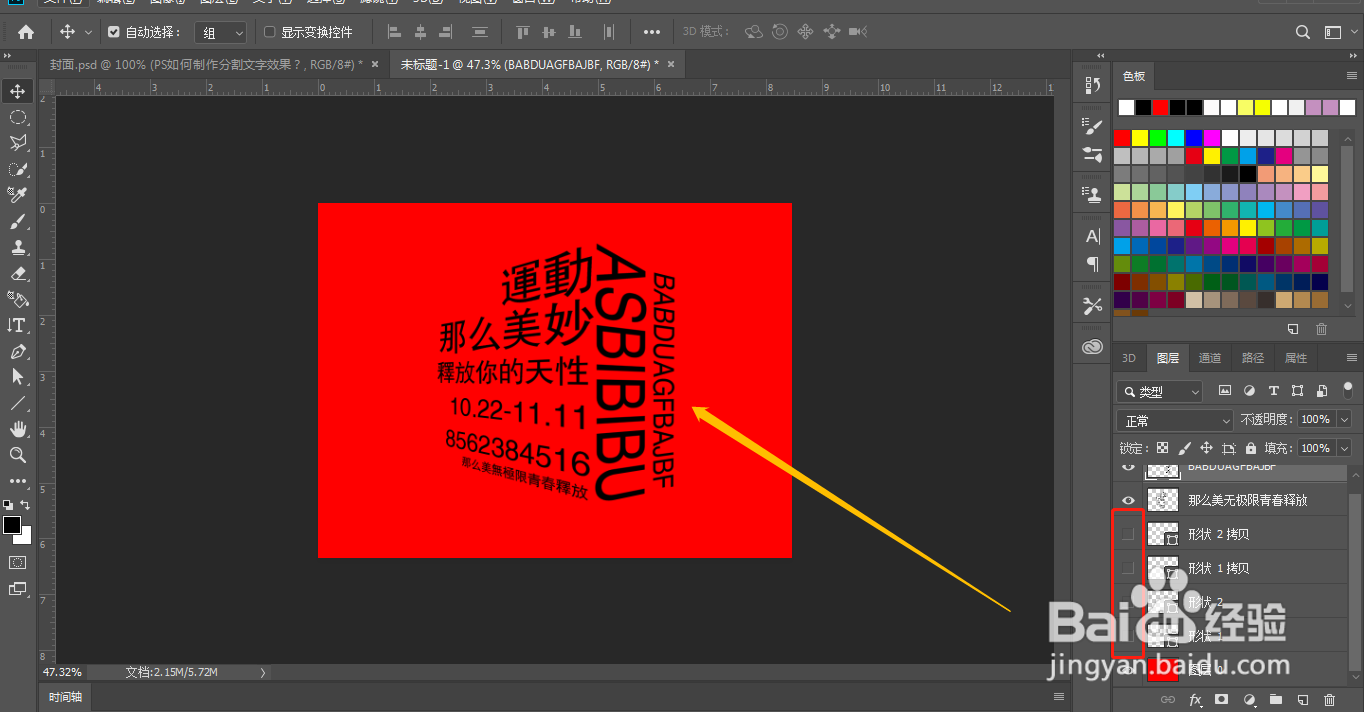Click Add layer style fx icon
Screen dimensions: 1364x712
click(1195, 700)
